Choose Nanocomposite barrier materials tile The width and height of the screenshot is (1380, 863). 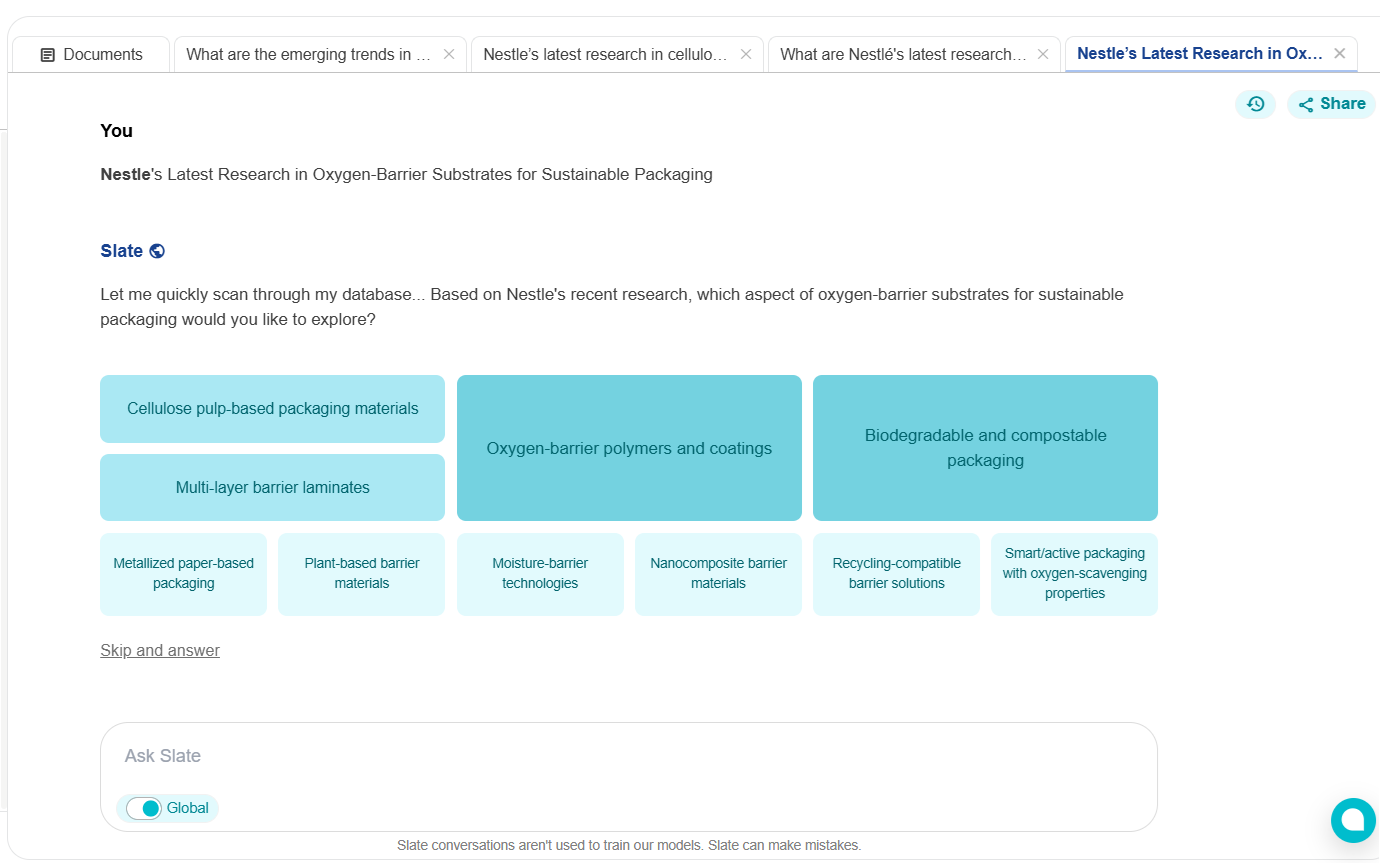point(718,574)
